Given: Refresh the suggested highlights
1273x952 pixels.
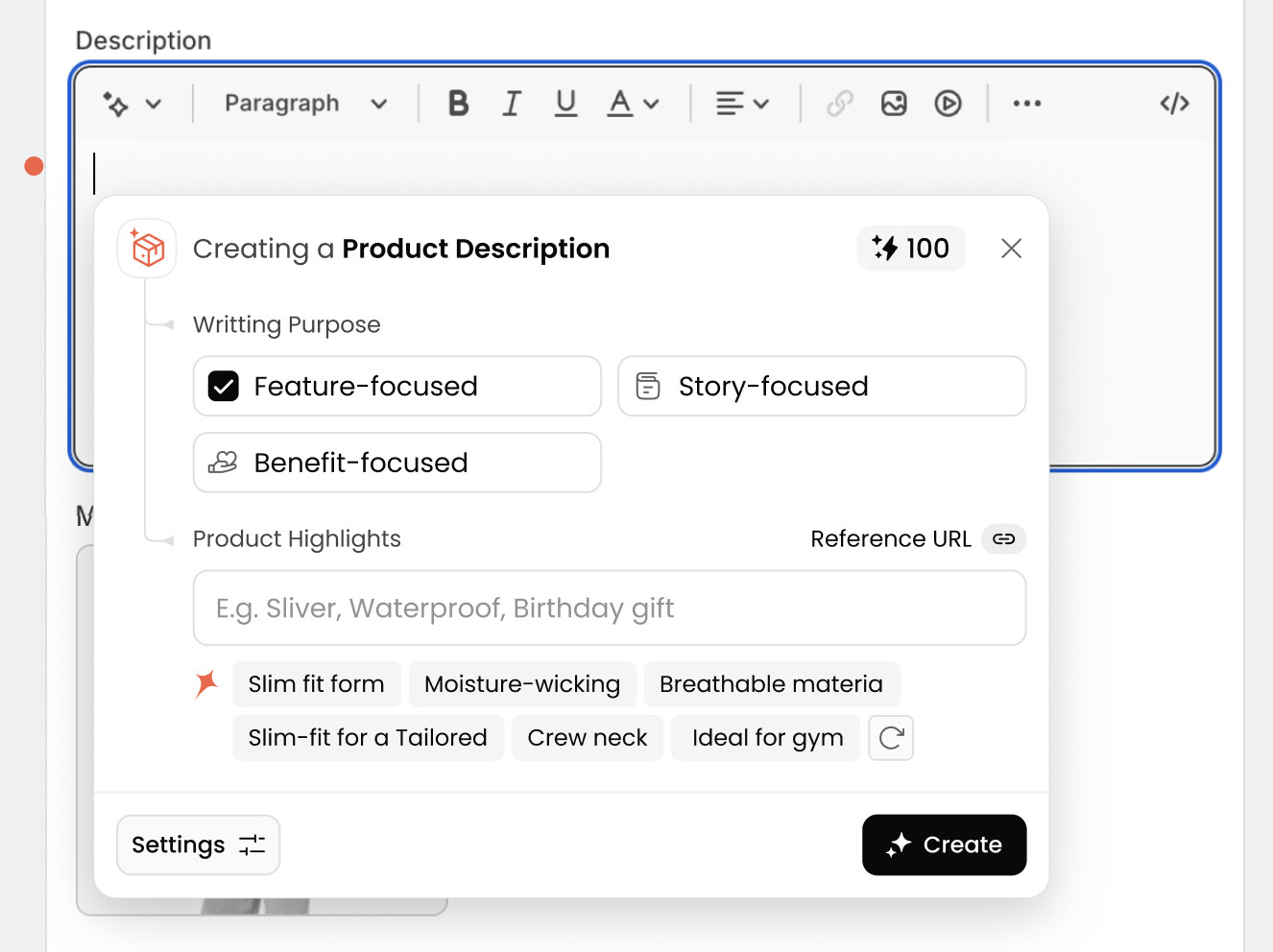Looking at the screenshot, I should coord(891,738).
